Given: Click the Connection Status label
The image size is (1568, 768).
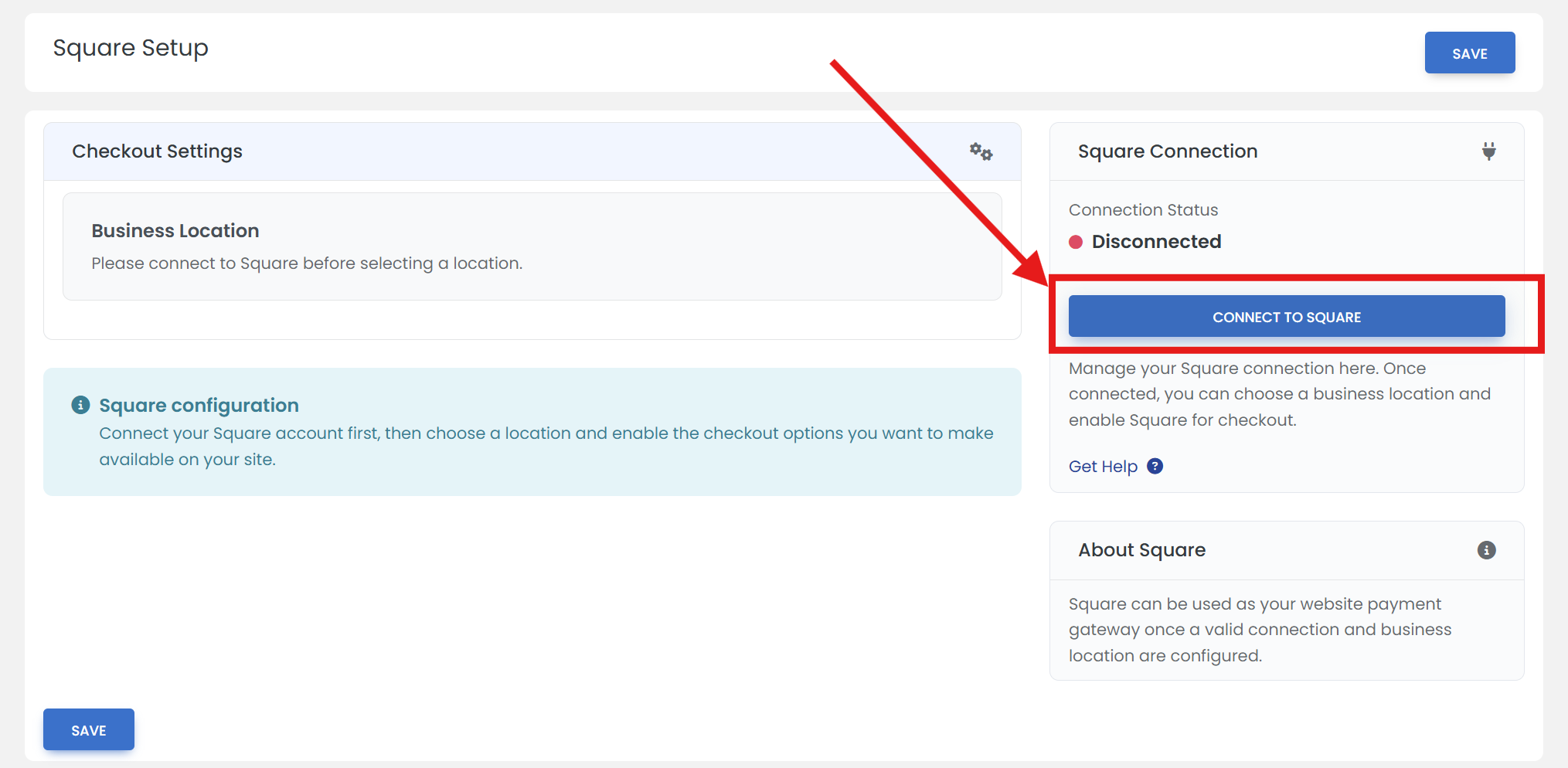Looking at the screenshot, I should [1143, 210].
